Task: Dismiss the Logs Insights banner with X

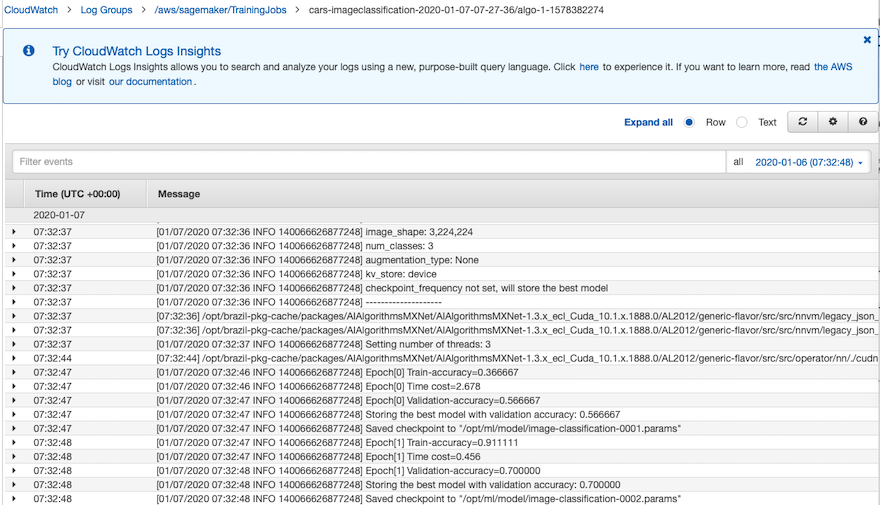Action: click(x=867, y=40)
